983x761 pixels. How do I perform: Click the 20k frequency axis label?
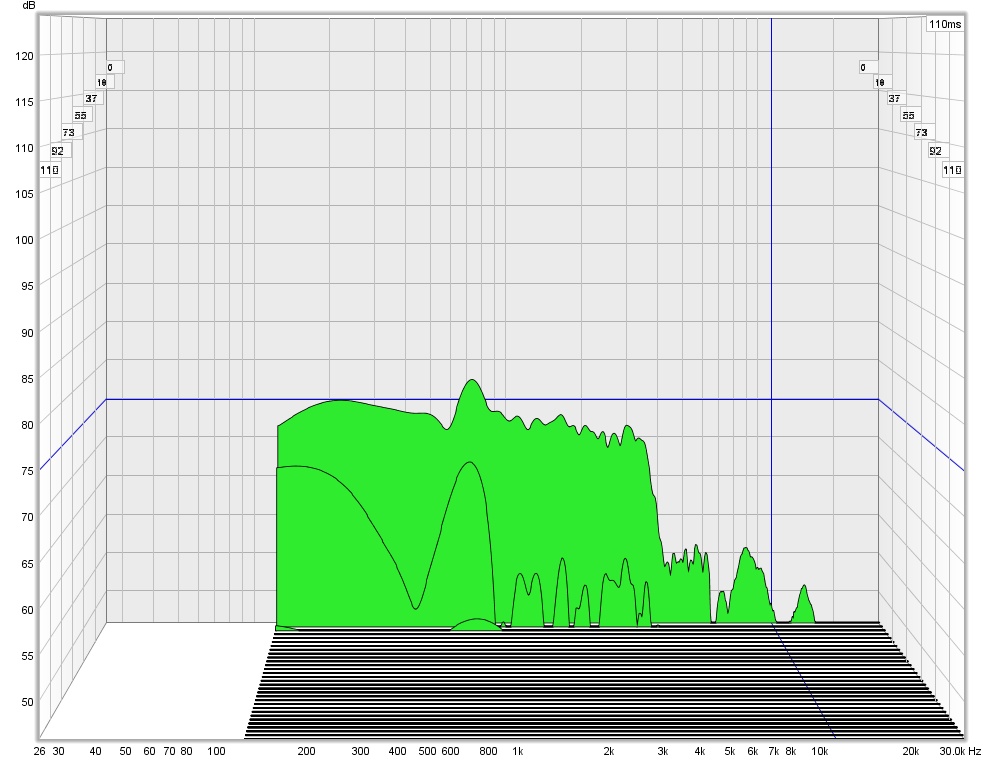pos(911,751)
